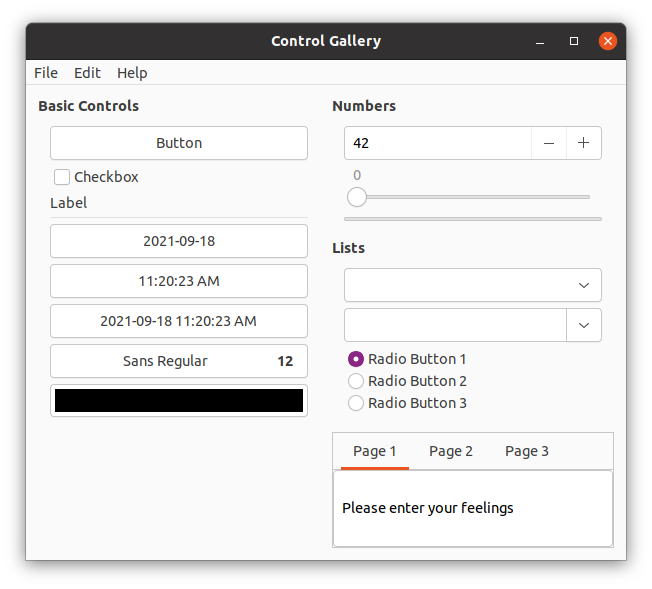Expand the first Lists combo box

tap(473, 285)
